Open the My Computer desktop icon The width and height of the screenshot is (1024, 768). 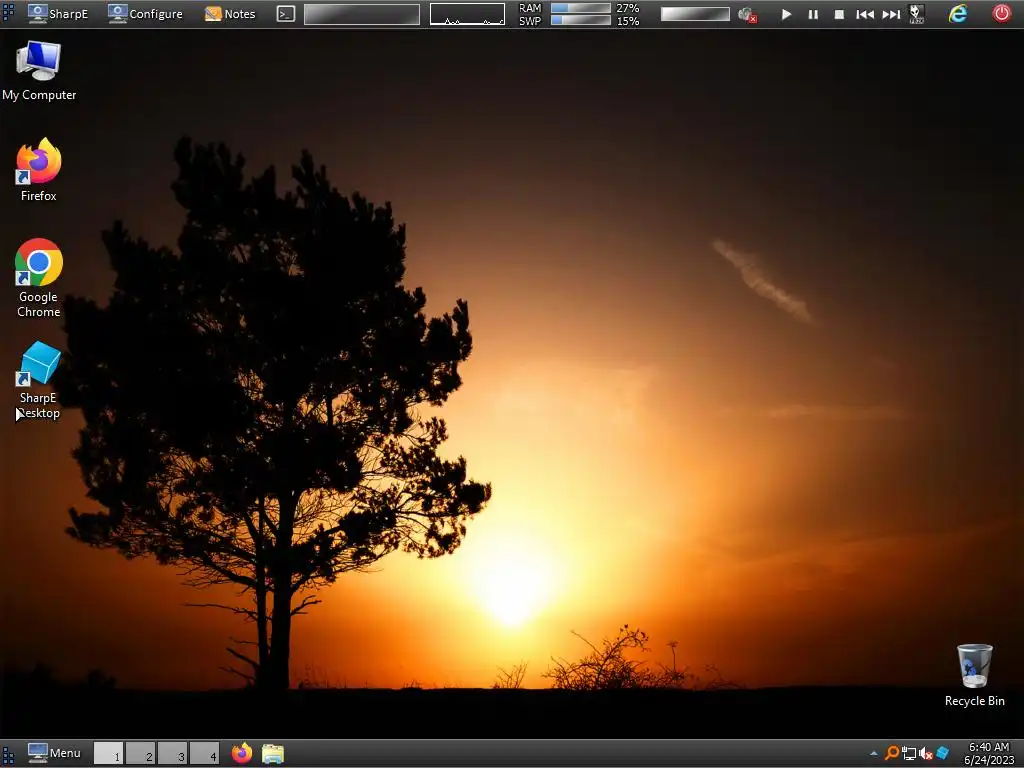tap(39, 71)
